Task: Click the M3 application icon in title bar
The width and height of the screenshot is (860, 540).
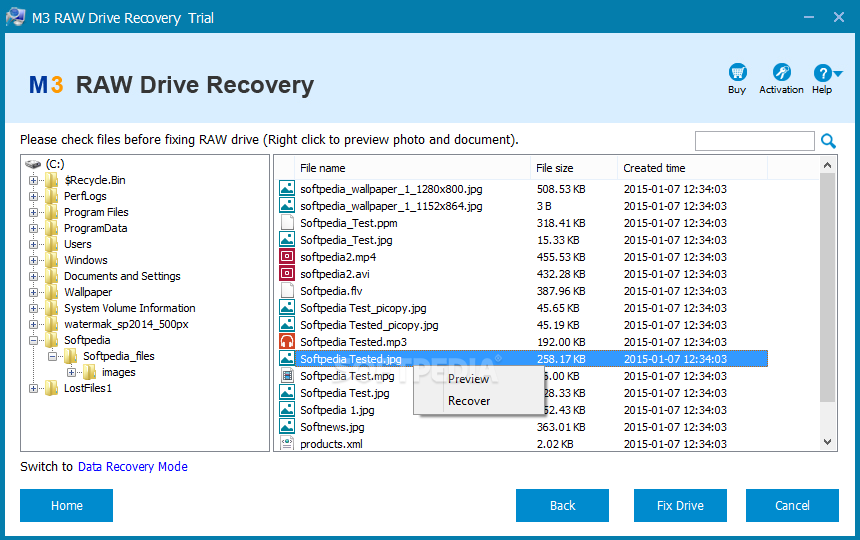Action: tap(15, 17)
